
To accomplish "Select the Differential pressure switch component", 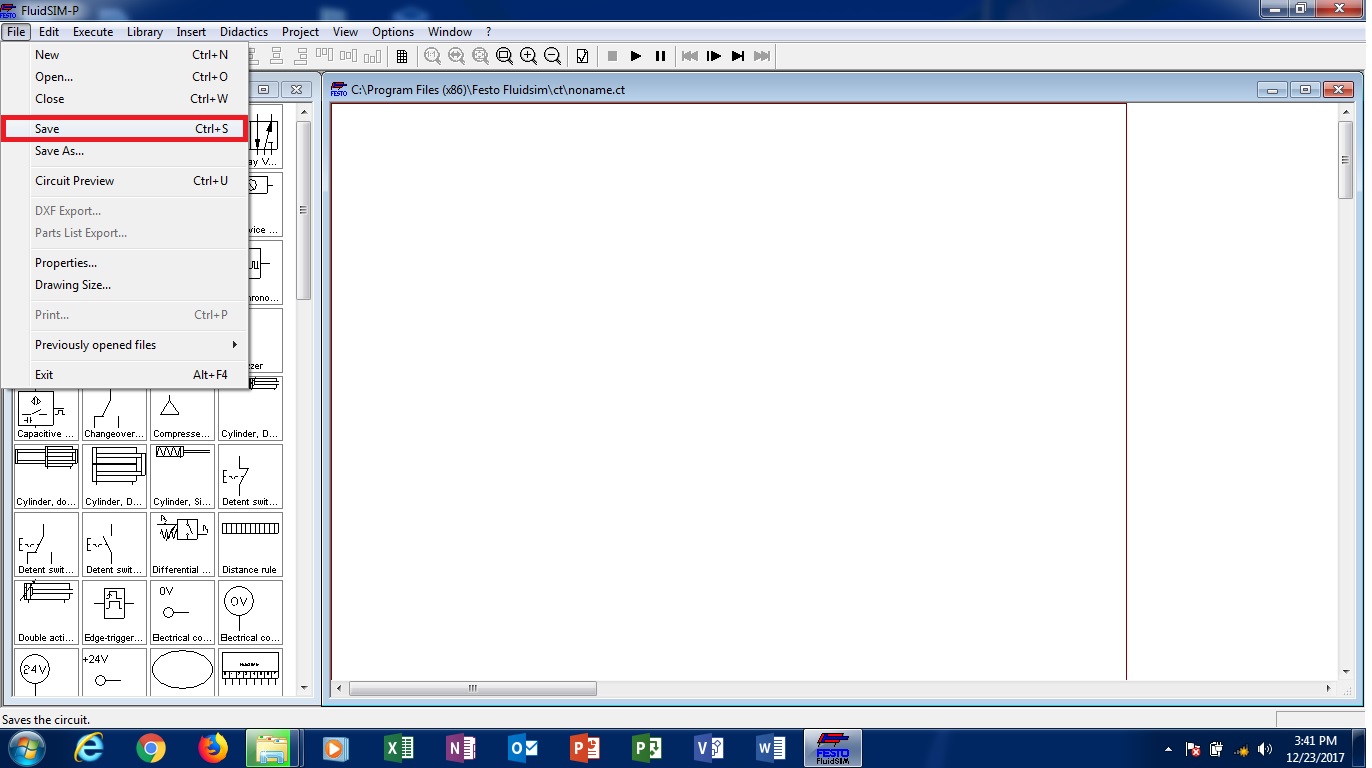I will pos(182,545).
